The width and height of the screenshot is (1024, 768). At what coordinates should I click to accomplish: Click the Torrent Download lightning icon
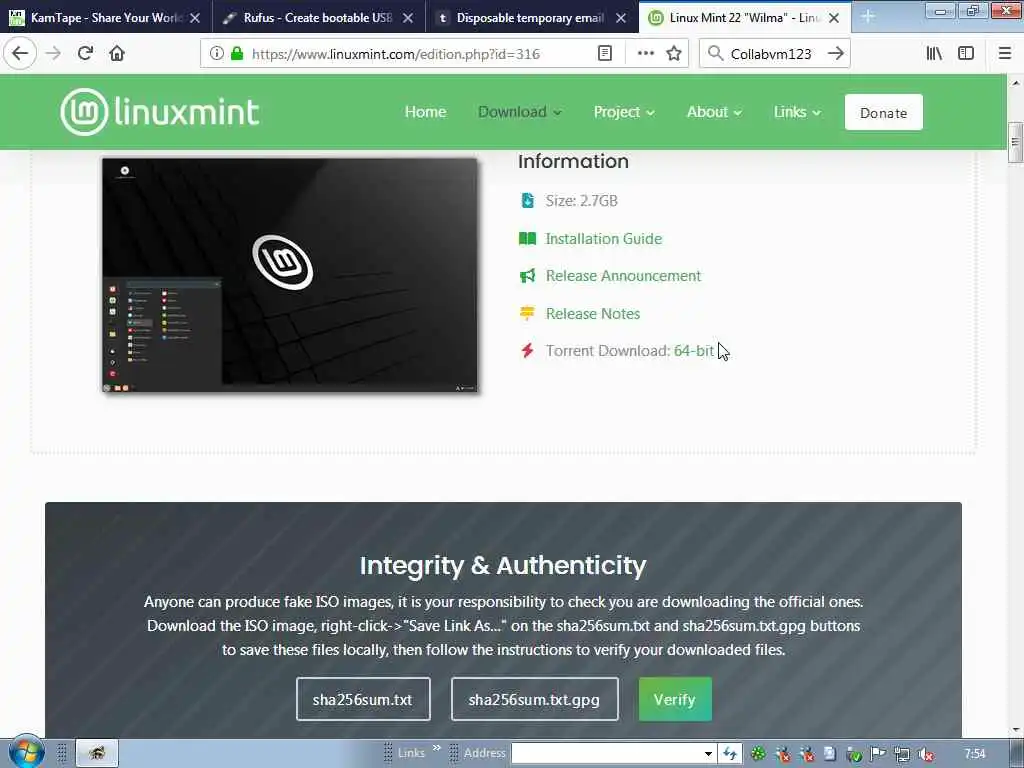point(527,351)
